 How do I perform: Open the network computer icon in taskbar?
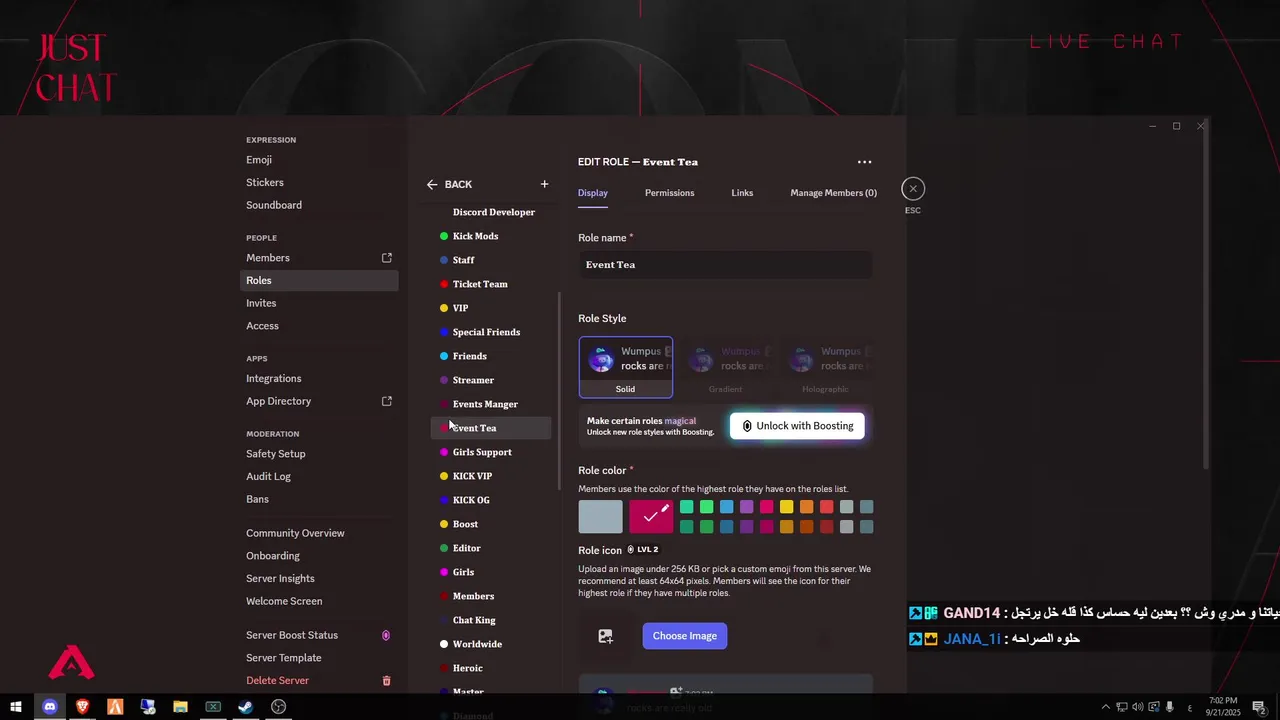148,707
